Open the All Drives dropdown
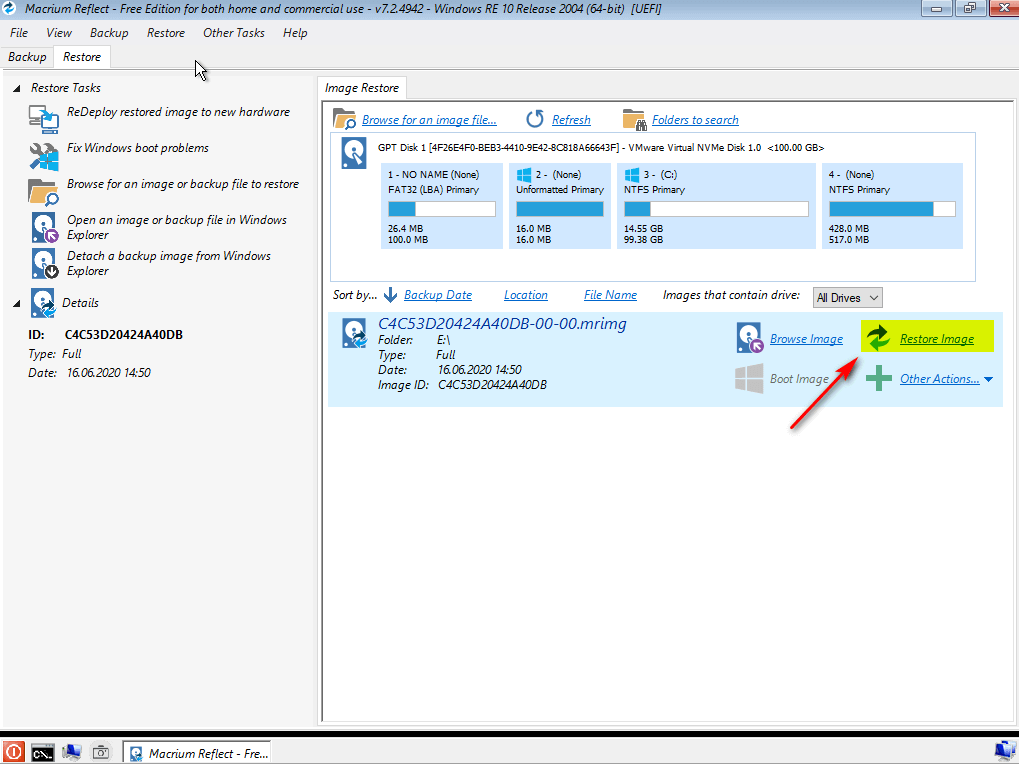The image size is (1019, 764). point(847,298)
